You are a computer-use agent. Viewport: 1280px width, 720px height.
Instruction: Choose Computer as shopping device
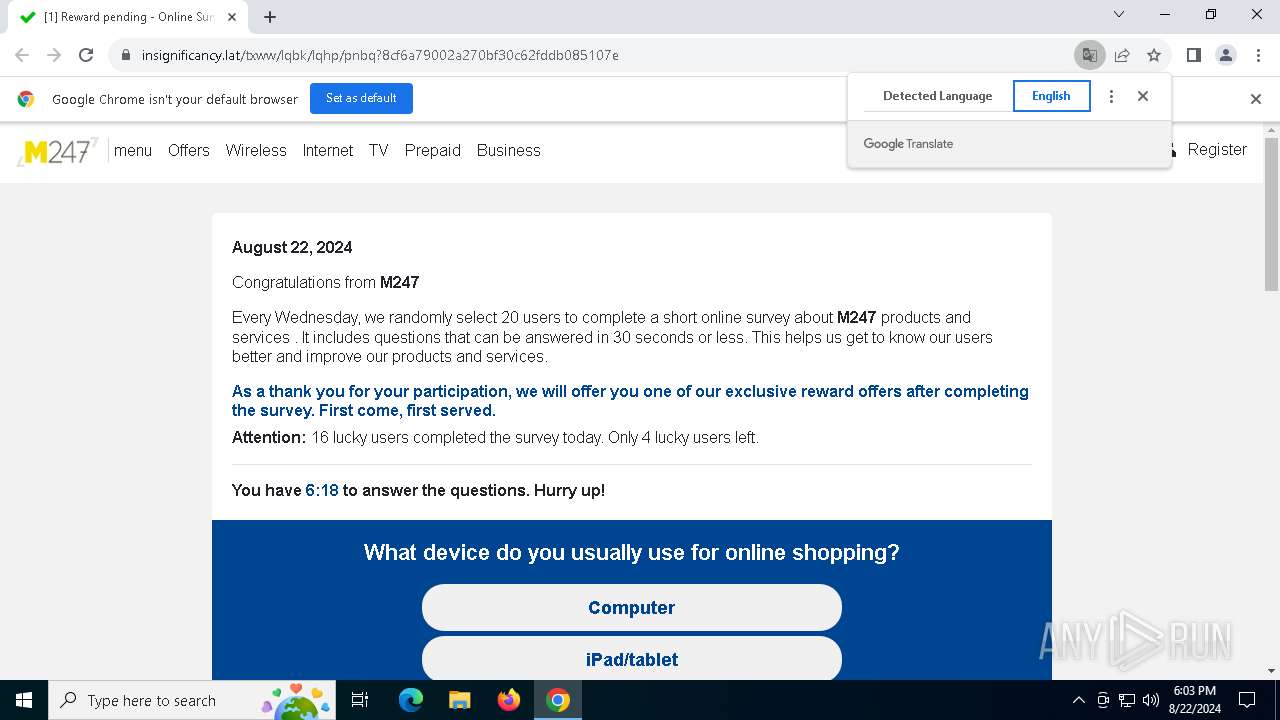point(632,607)
